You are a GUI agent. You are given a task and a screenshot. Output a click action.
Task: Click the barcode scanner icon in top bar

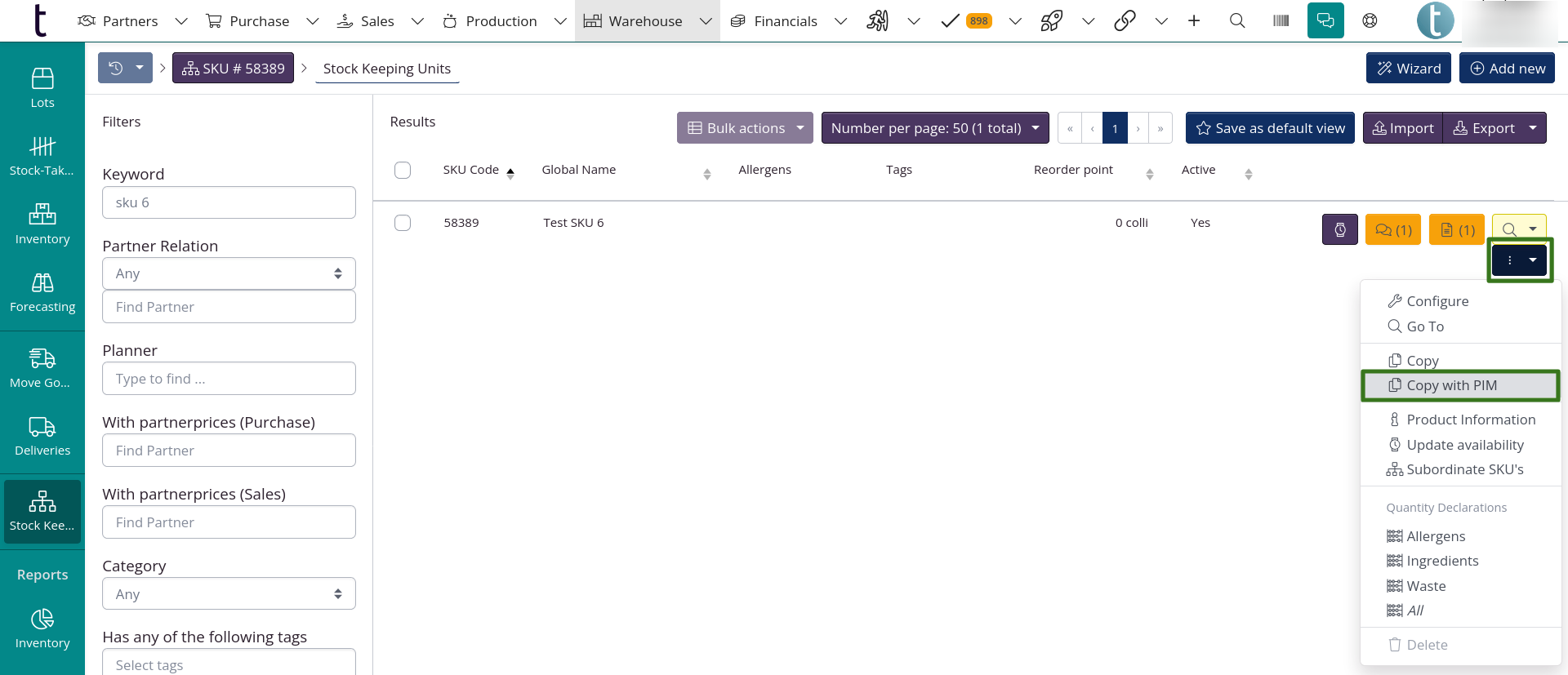point(1281,21)
